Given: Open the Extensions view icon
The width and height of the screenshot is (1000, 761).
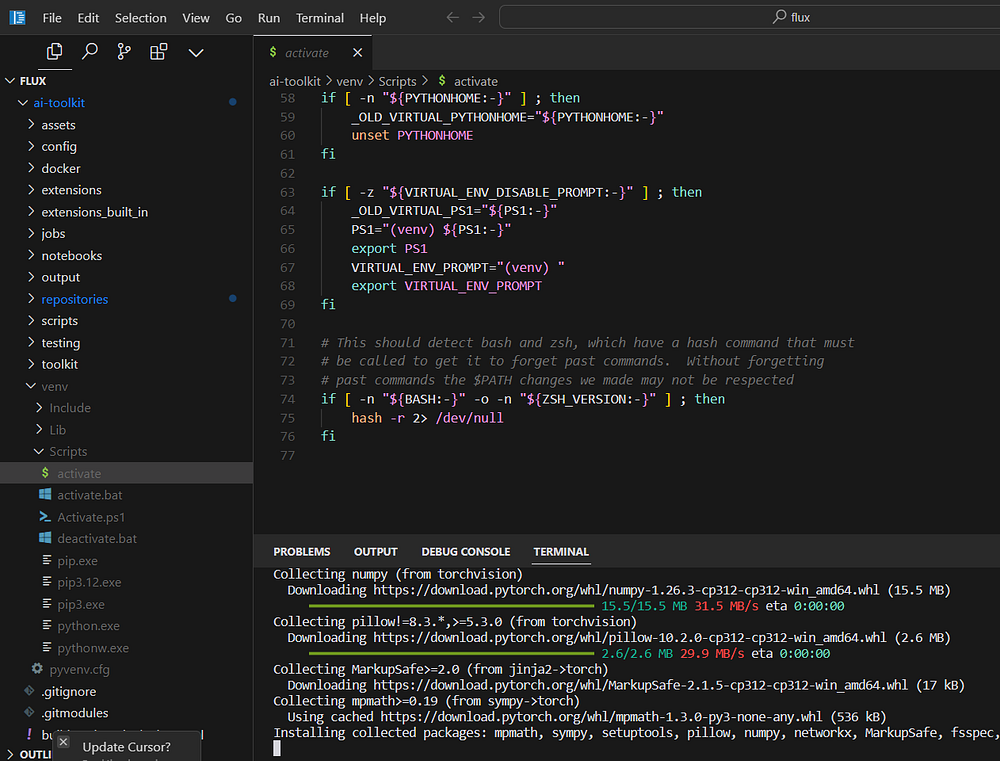Looking at the screenshot, I should pos(158,52).
